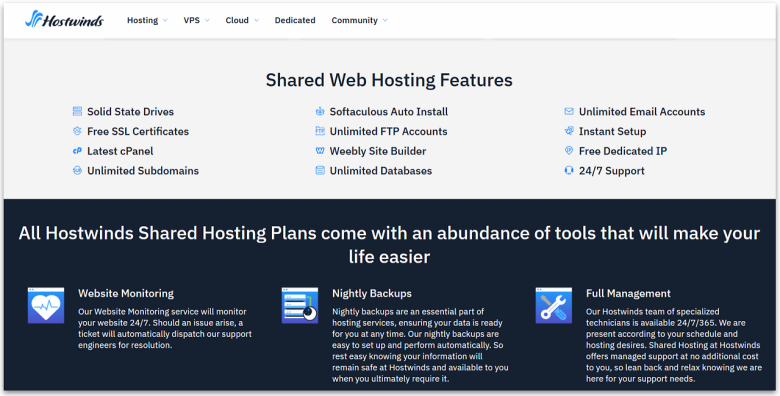This screenshot has height=396, width=780.
Task: Click the Unlimited FTP Accounts icon
Action: [320, 131]
